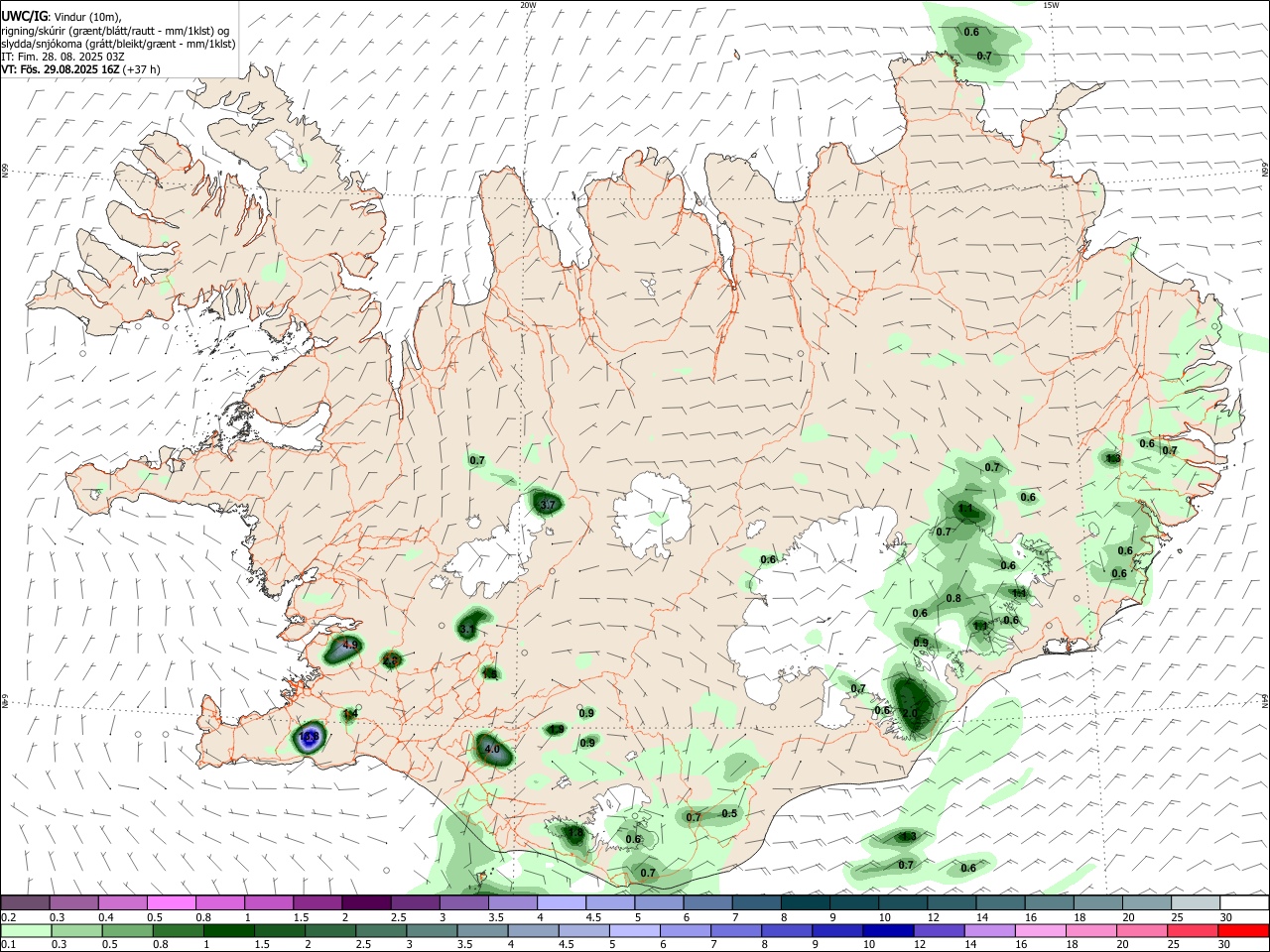
Task: Click the '20W' longitude label
Action: click(528, 5)
